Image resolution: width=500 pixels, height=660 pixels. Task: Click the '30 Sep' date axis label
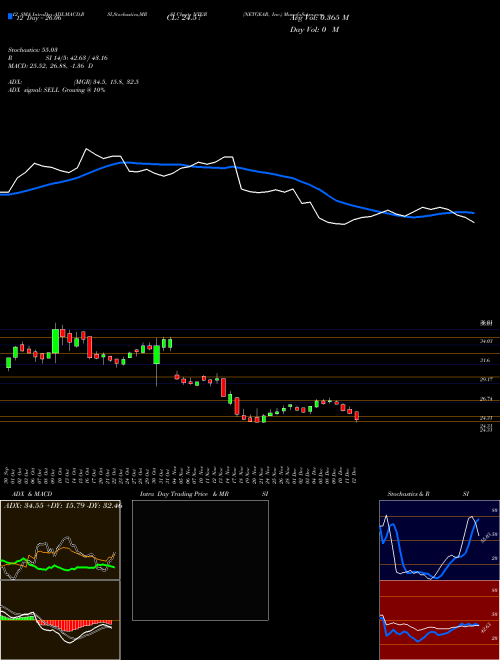[x=8, y=475]
